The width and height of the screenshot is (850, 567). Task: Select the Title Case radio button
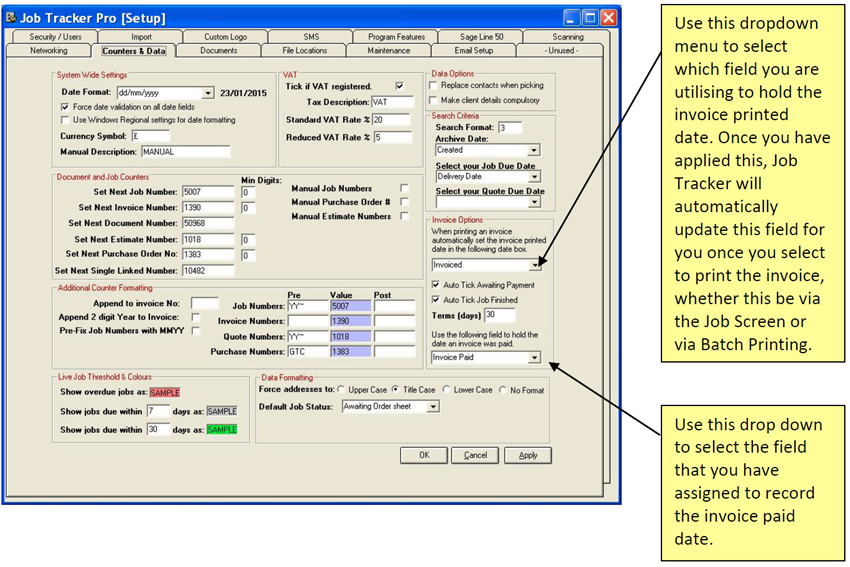[396, 390]
